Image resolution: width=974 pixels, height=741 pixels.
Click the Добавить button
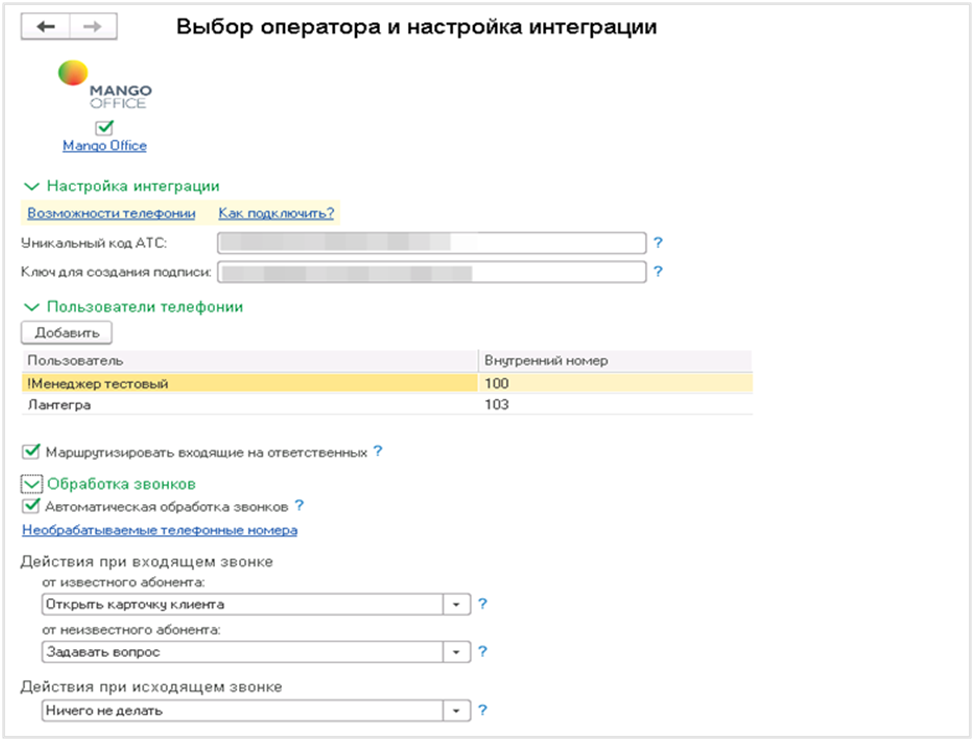pyautogui.click(x=66, y=331)
